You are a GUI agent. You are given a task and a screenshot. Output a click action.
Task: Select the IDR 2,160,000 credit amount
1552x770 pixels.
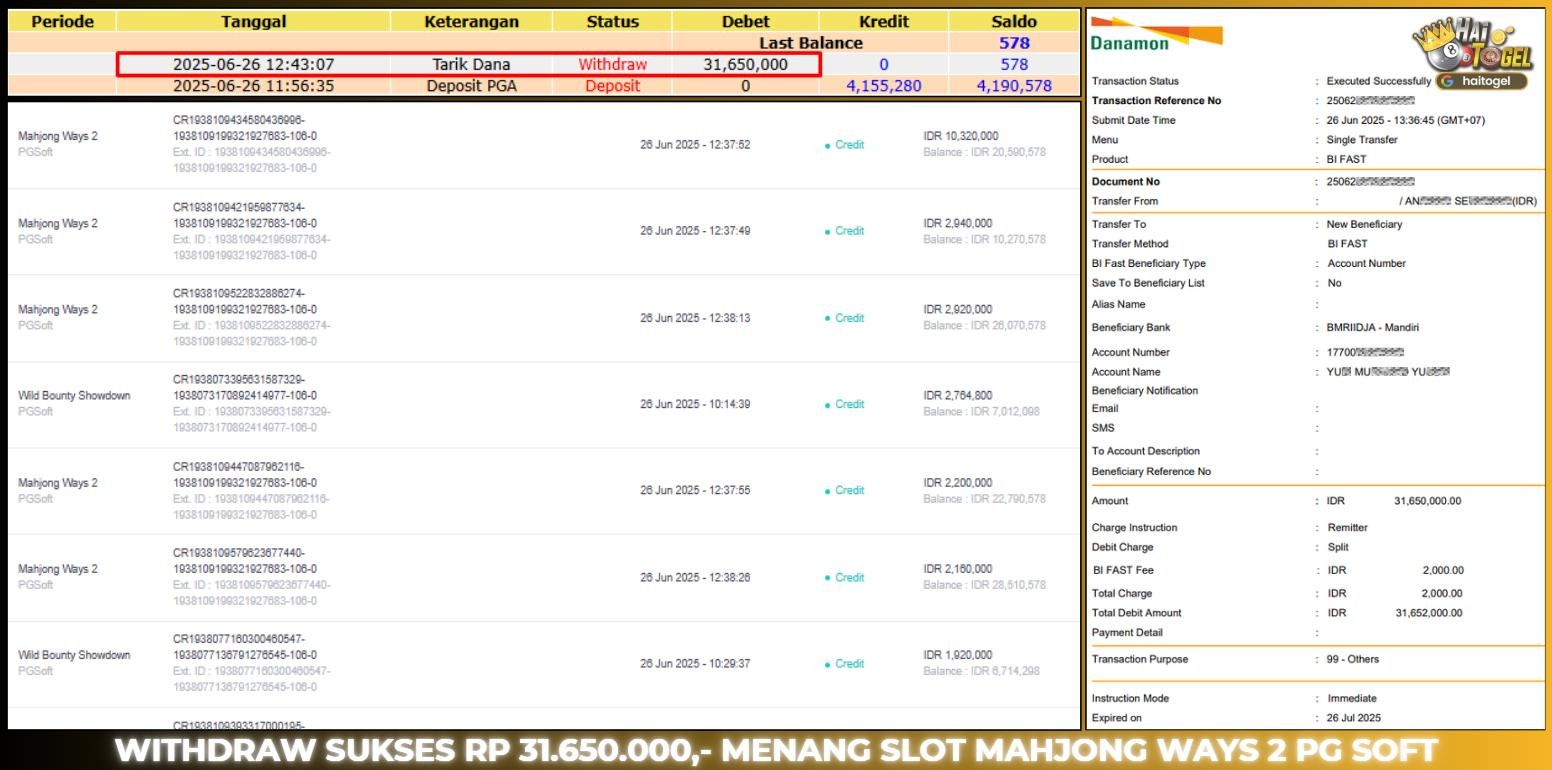coord(958,568)
